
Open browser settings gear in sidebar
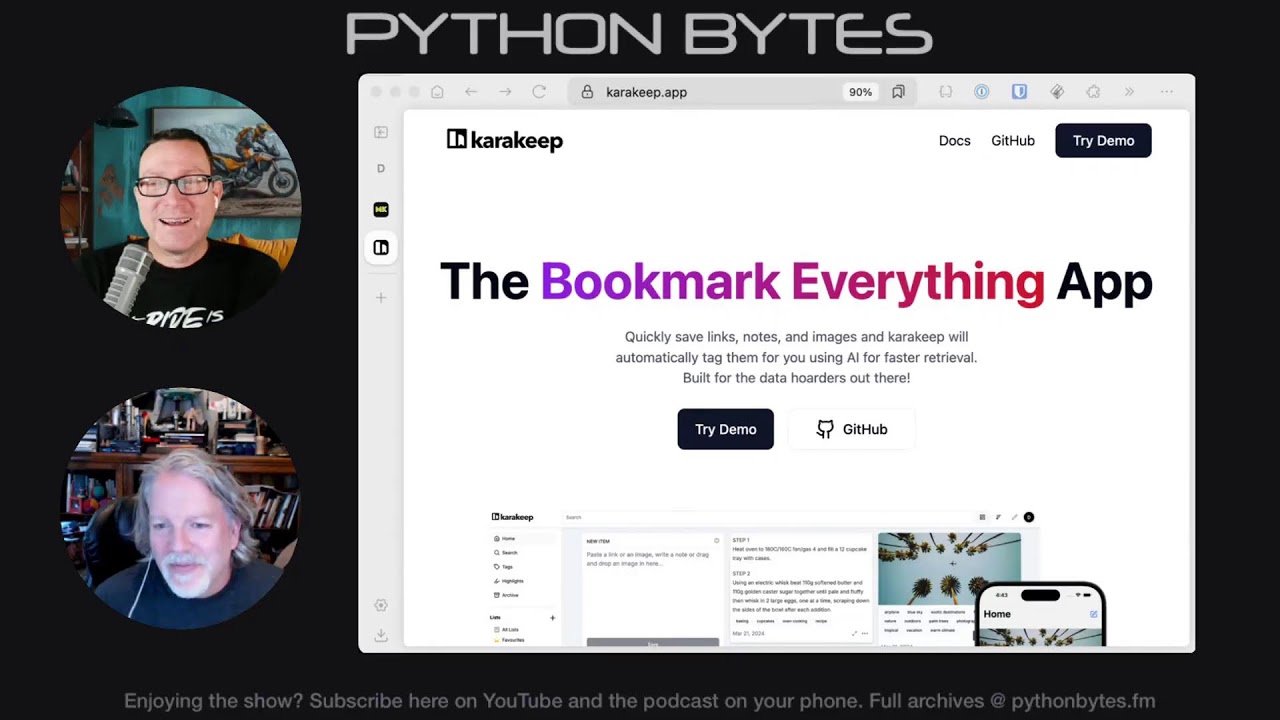pyautogui.click(x=381, y=606)
